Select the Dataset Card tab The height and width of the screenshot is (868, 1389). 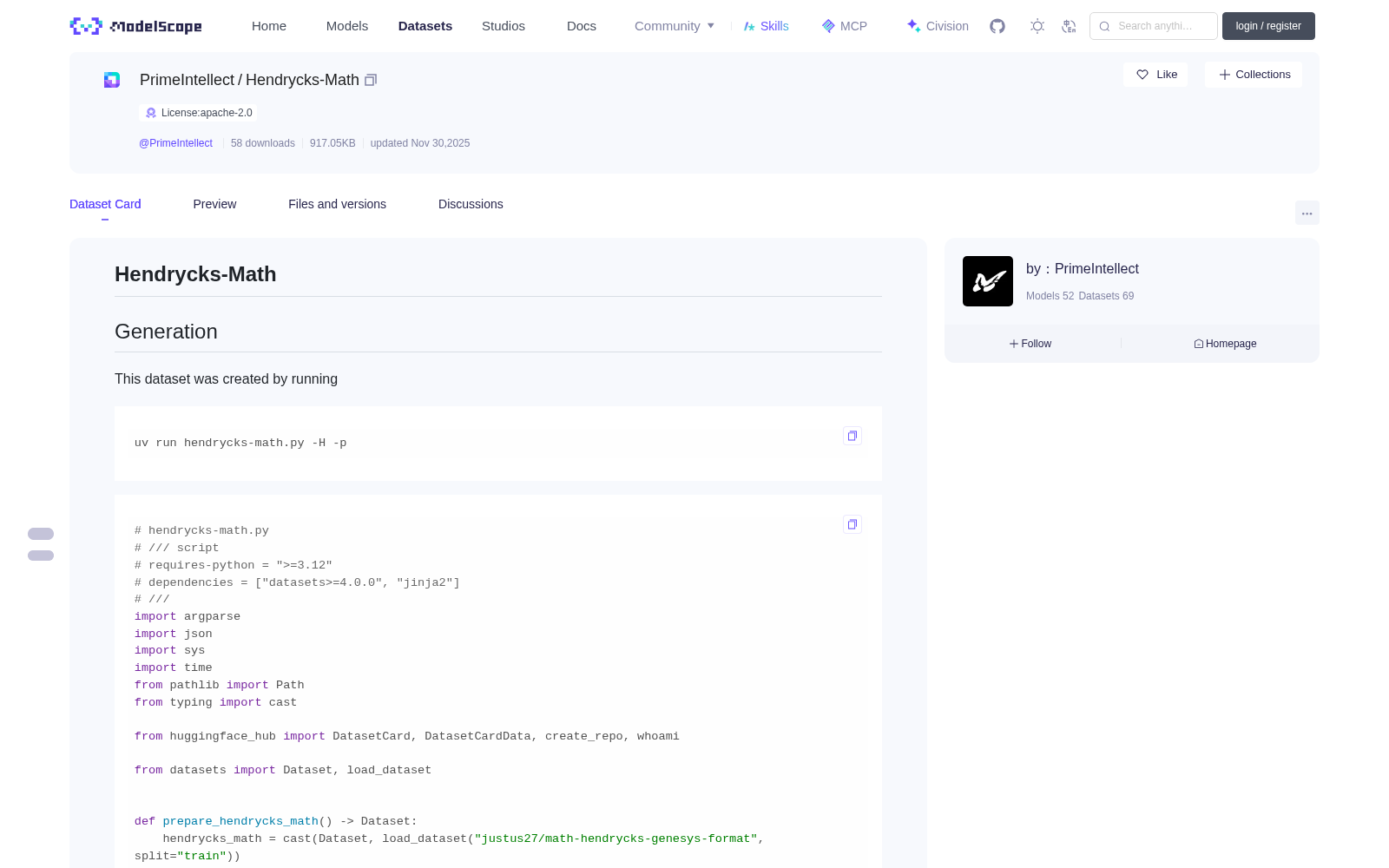[105, 204]
